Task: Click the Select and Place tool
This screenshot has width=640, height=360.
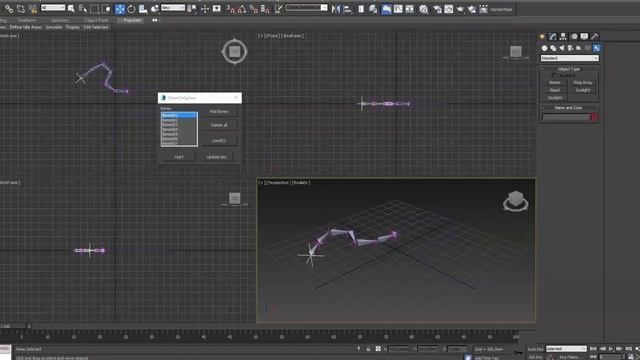Action: (x=155, y=9)
